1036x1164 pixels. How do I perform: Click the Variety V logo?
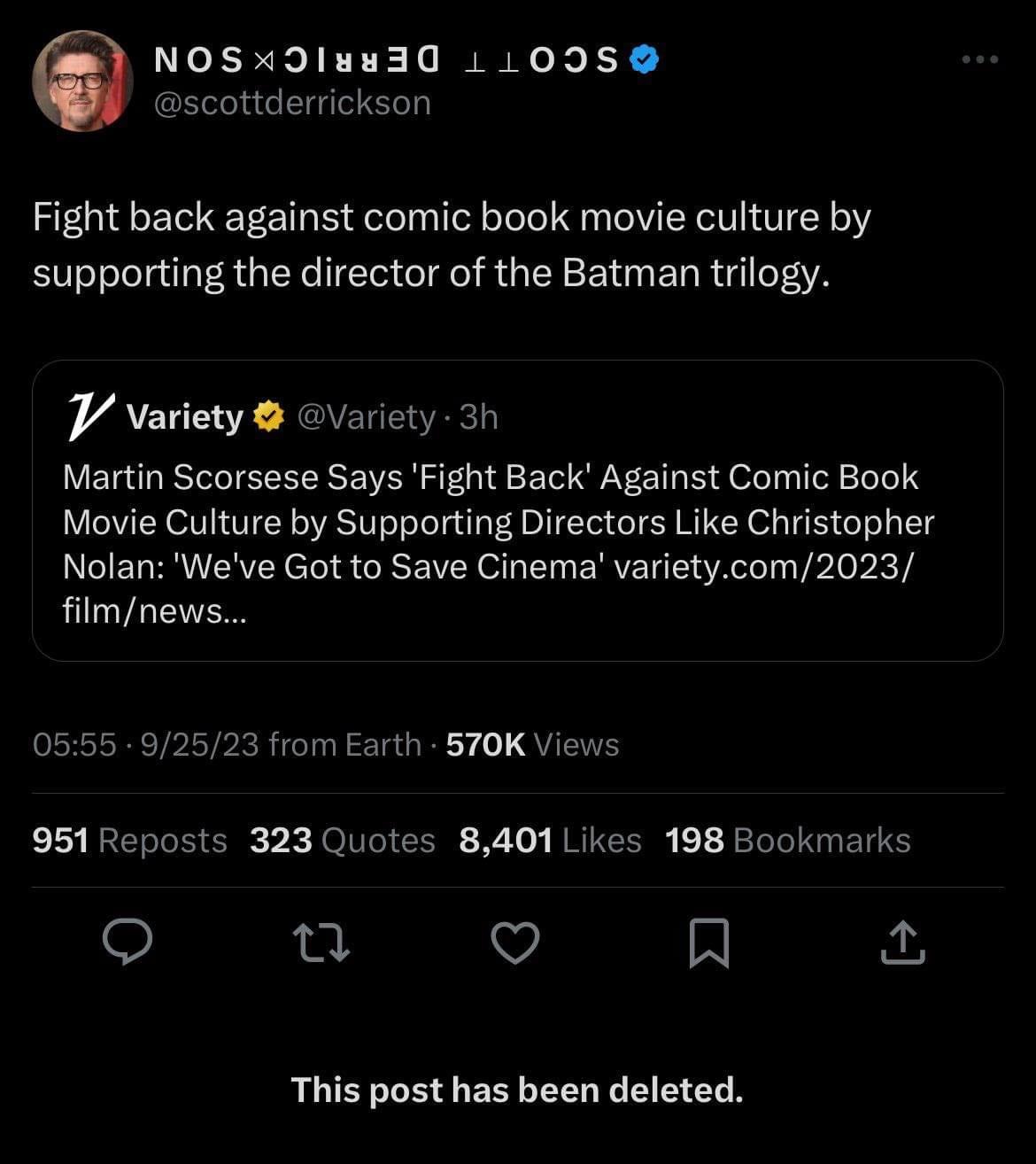[90, 416]
